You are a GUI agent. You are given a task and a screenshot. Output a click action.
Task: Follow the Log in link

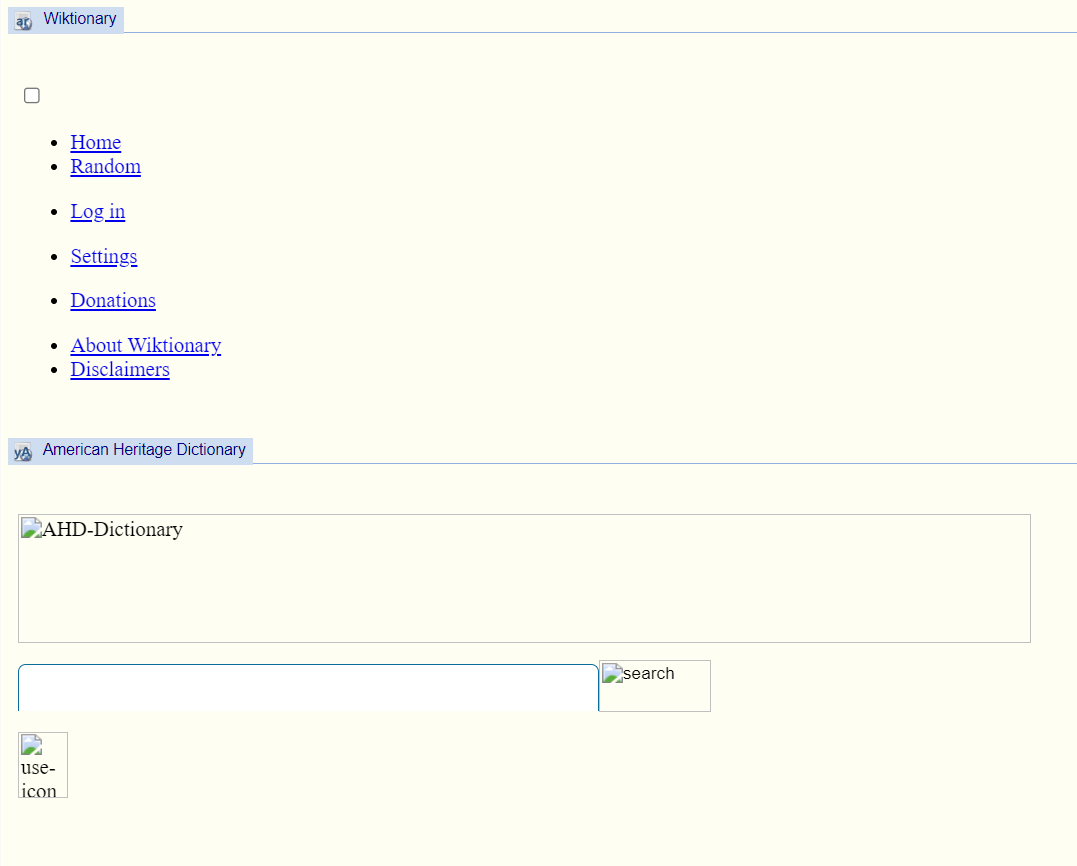point(98,212)
